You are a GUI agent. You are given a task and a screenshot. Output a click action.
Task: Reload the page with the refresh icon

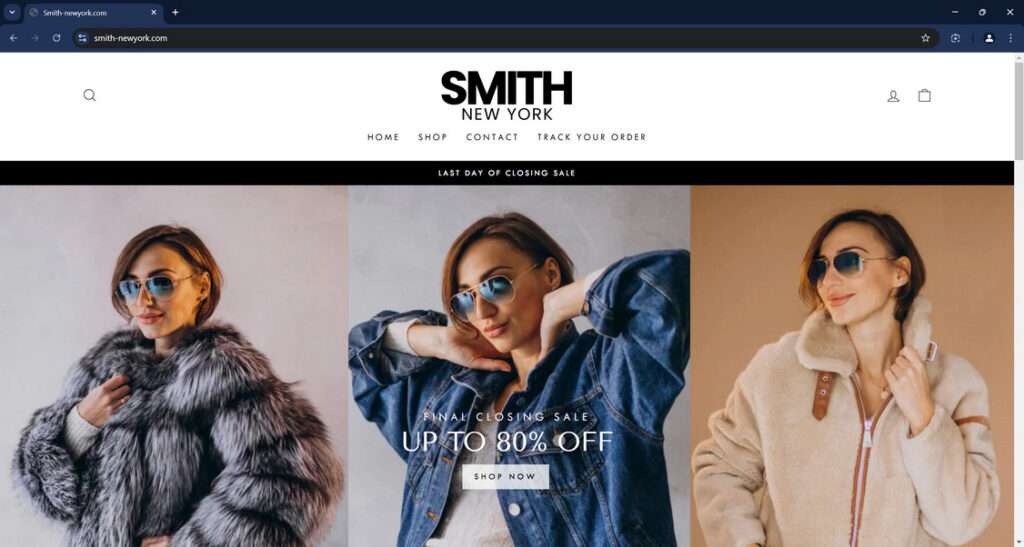(x=57, y=38)
